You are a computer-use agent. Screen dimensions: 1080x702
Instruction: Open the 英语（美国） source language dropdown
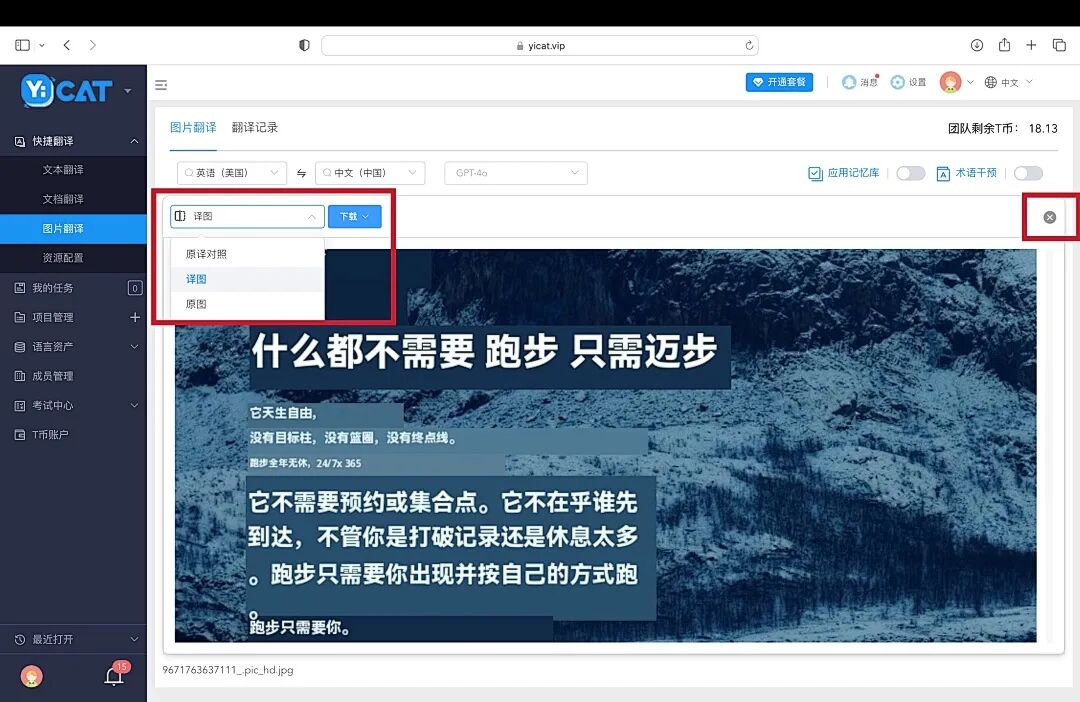232,172
